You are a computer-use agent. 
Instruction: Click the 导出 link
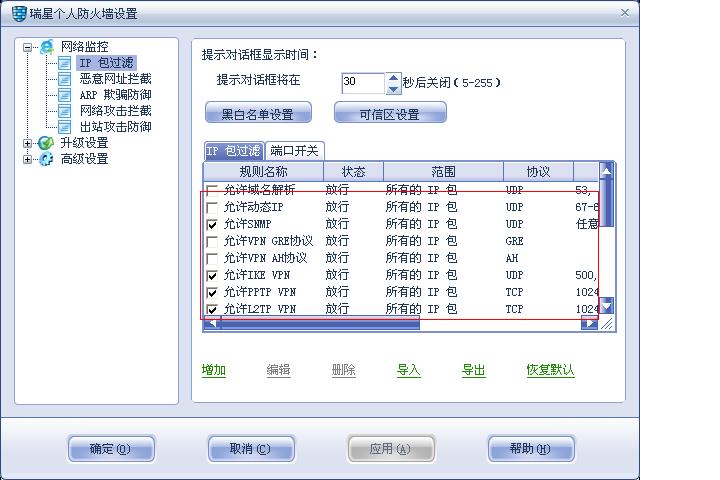click(x=473, y=370)
